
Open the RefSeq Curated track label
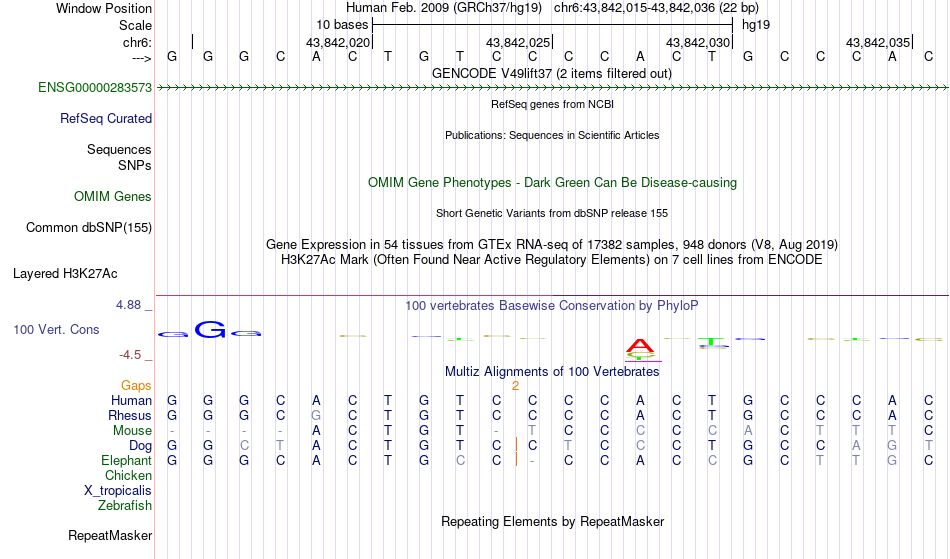(106, 119)
